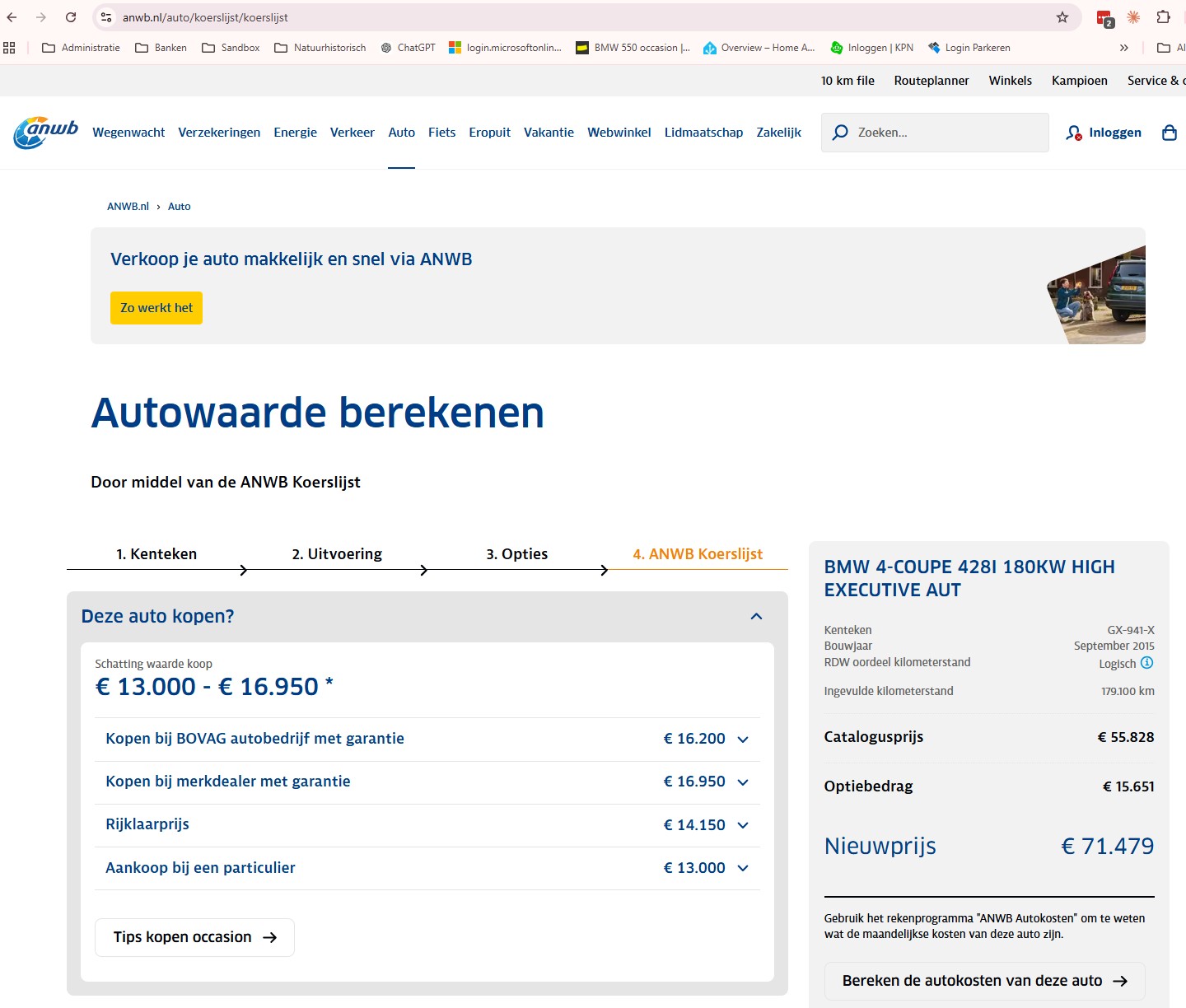This screenshot has height=1008, width=1186.
Task: Open the Verkeer menu
Action: [x=353, y=133]
